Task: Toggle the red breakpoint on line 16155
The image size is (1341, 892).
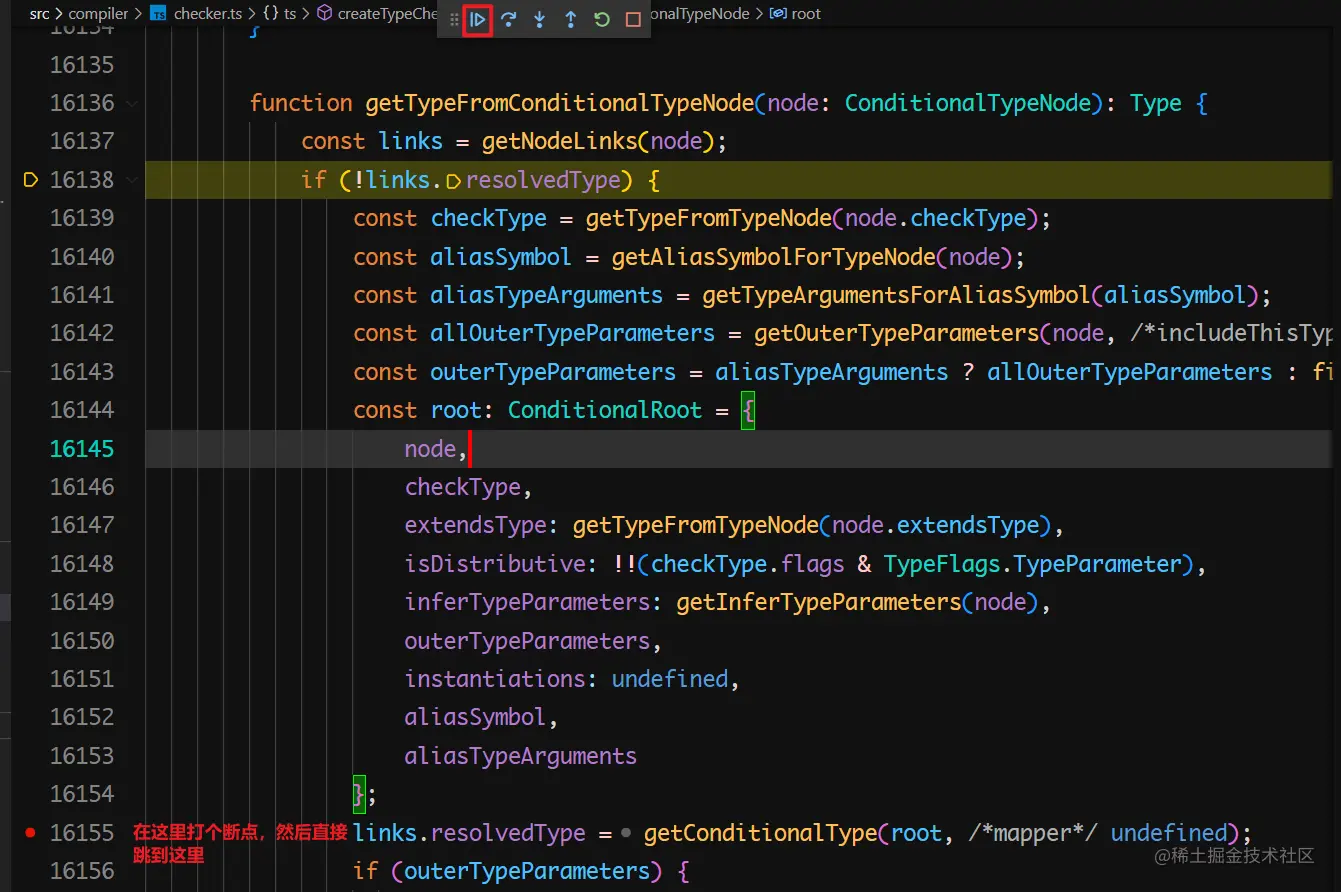Action: pos(30,833)
